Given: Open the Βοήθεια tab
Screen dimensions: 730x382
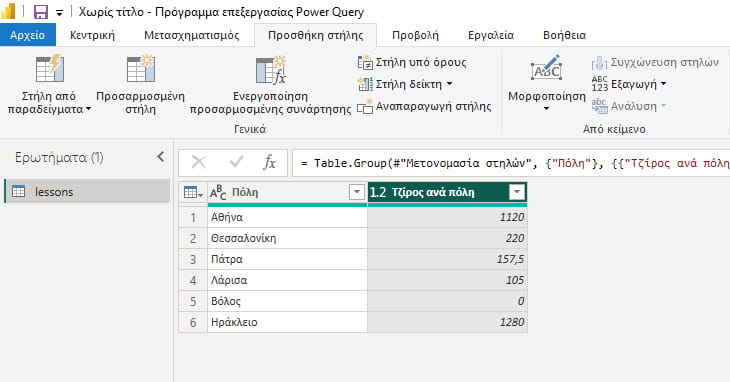Looking at the screenshot, I should 564,35.
